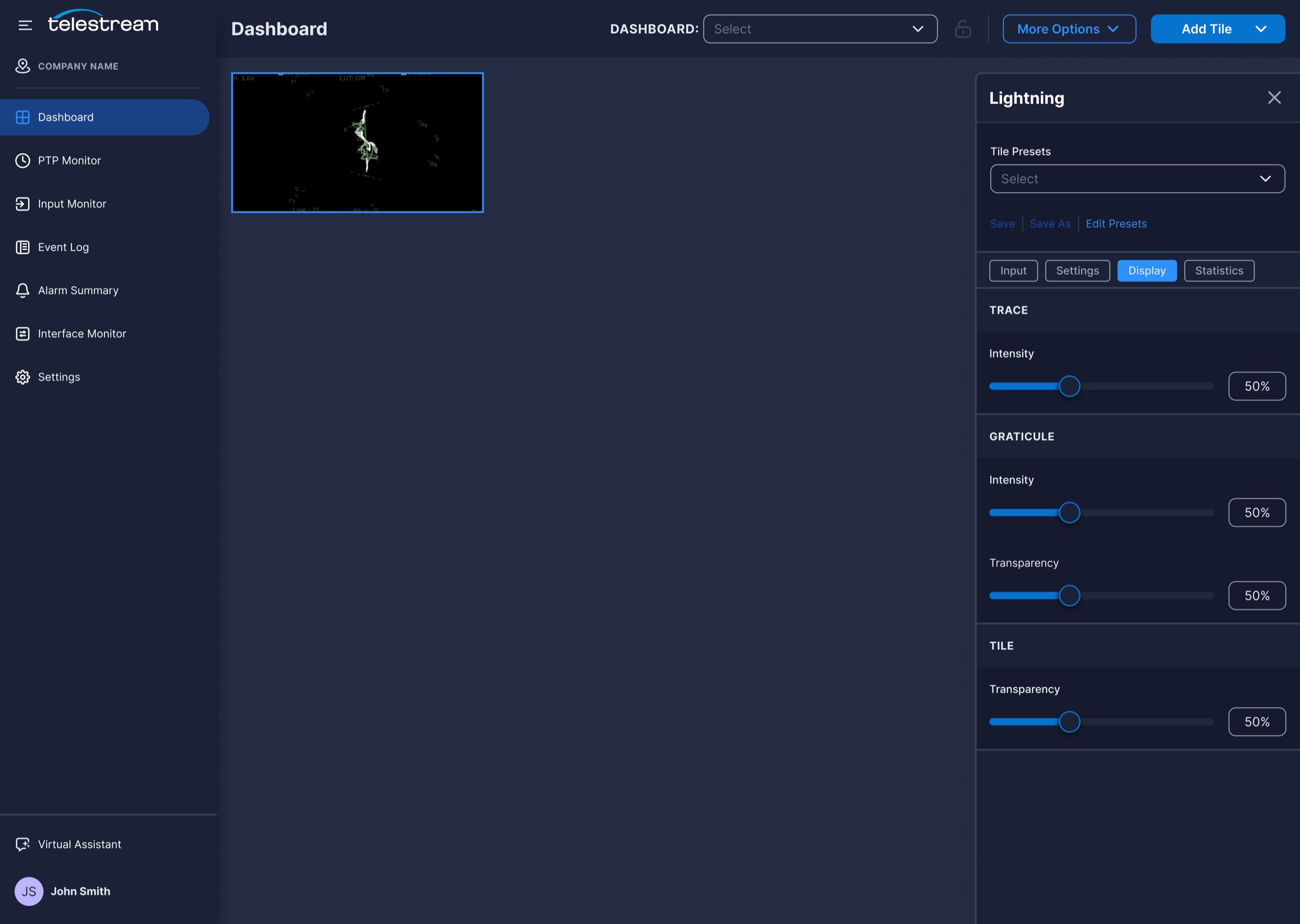The height and width of the screenshot is (924, 1300).
Task: Open the Input Monitor page
Action: 72,204
